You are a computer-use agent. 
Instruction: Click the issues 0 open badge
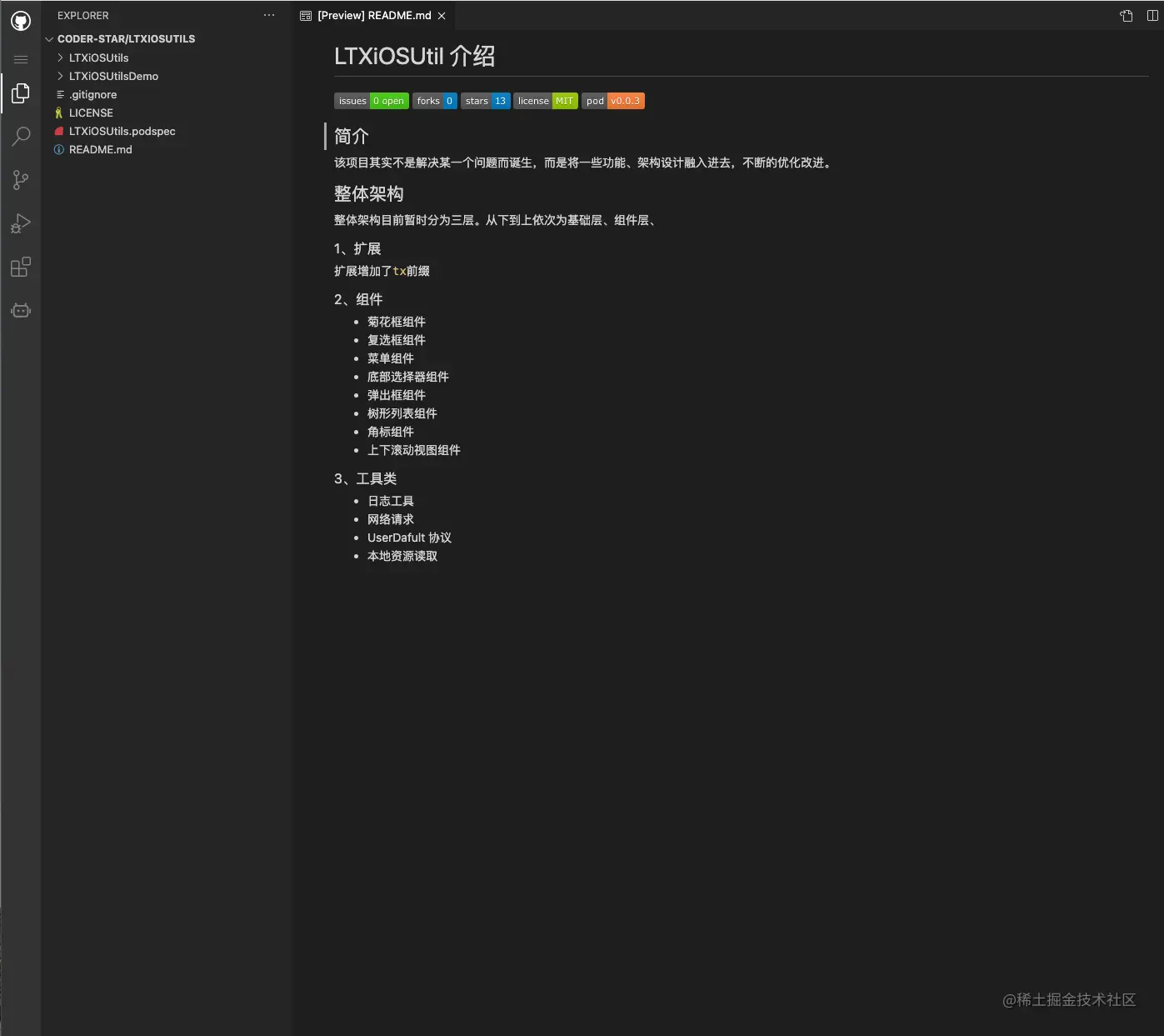(371, 101)
